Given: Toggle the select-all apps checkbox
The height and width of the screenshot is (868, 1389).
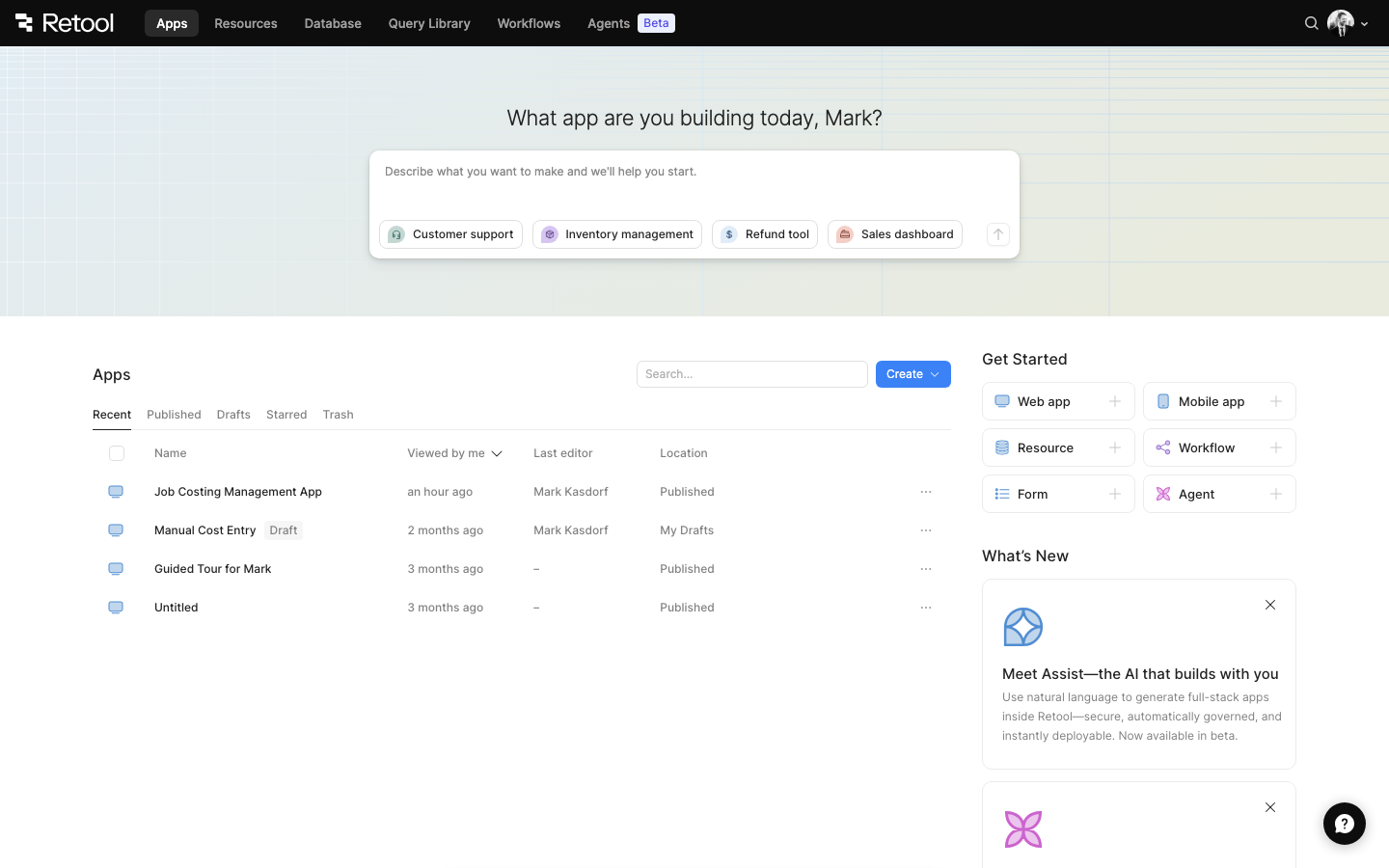Looking at the screenshot, I should (x=117, y=453).
